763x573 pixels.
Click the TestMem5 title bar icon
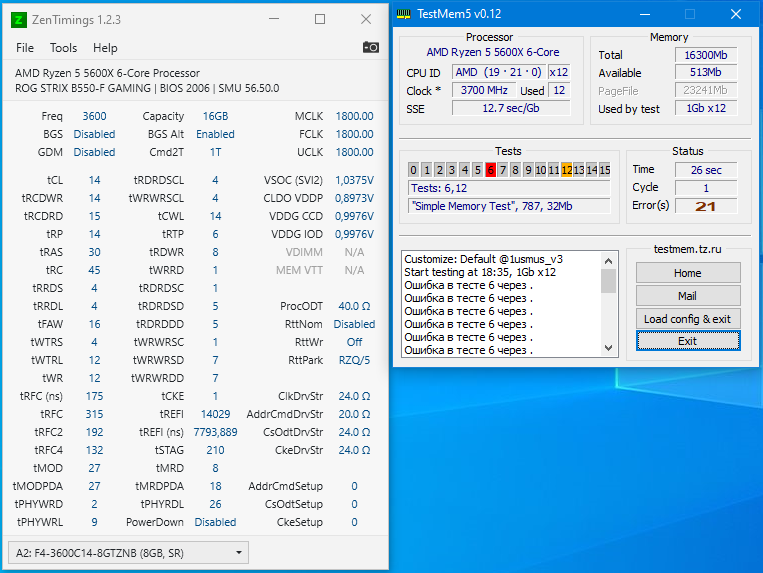click(403, 14)
